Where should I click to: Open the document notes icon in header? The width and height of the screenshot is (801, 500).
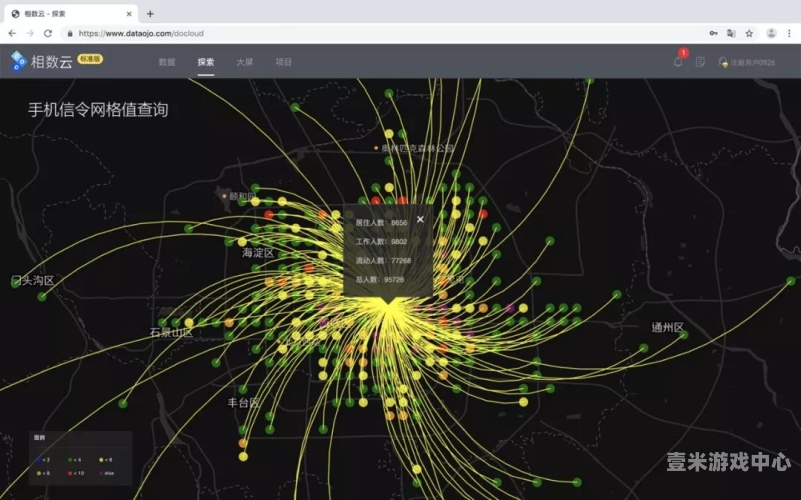[x=700, y=62]
